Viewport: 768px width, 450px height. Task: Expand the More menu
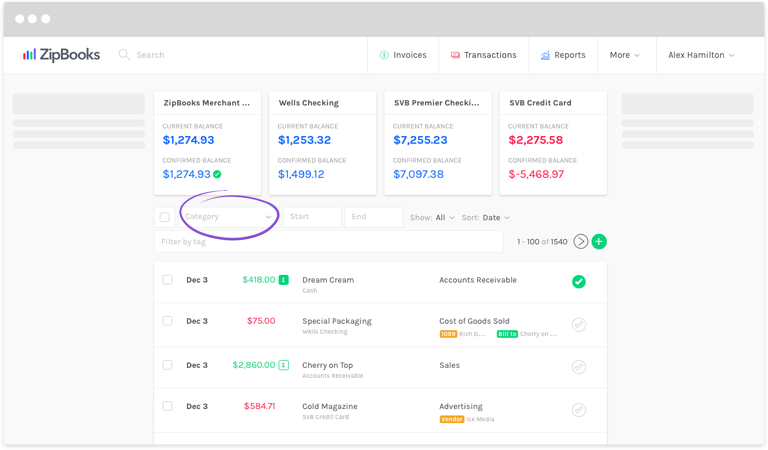point(624,55)
